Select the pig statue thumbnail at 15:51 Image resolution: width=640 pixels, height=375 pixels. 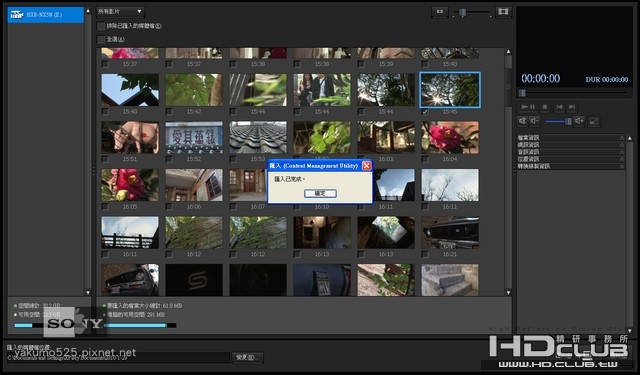tap(130, 138)
